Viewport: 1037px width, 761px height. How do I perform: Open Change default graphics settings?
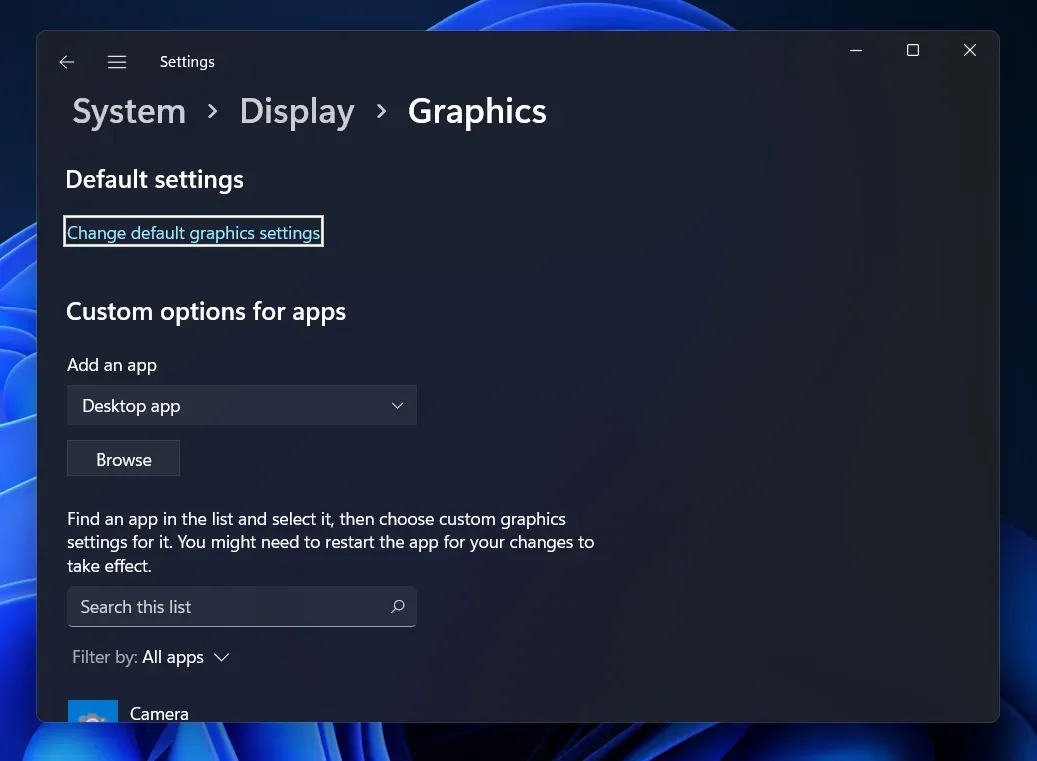(193, 231)
